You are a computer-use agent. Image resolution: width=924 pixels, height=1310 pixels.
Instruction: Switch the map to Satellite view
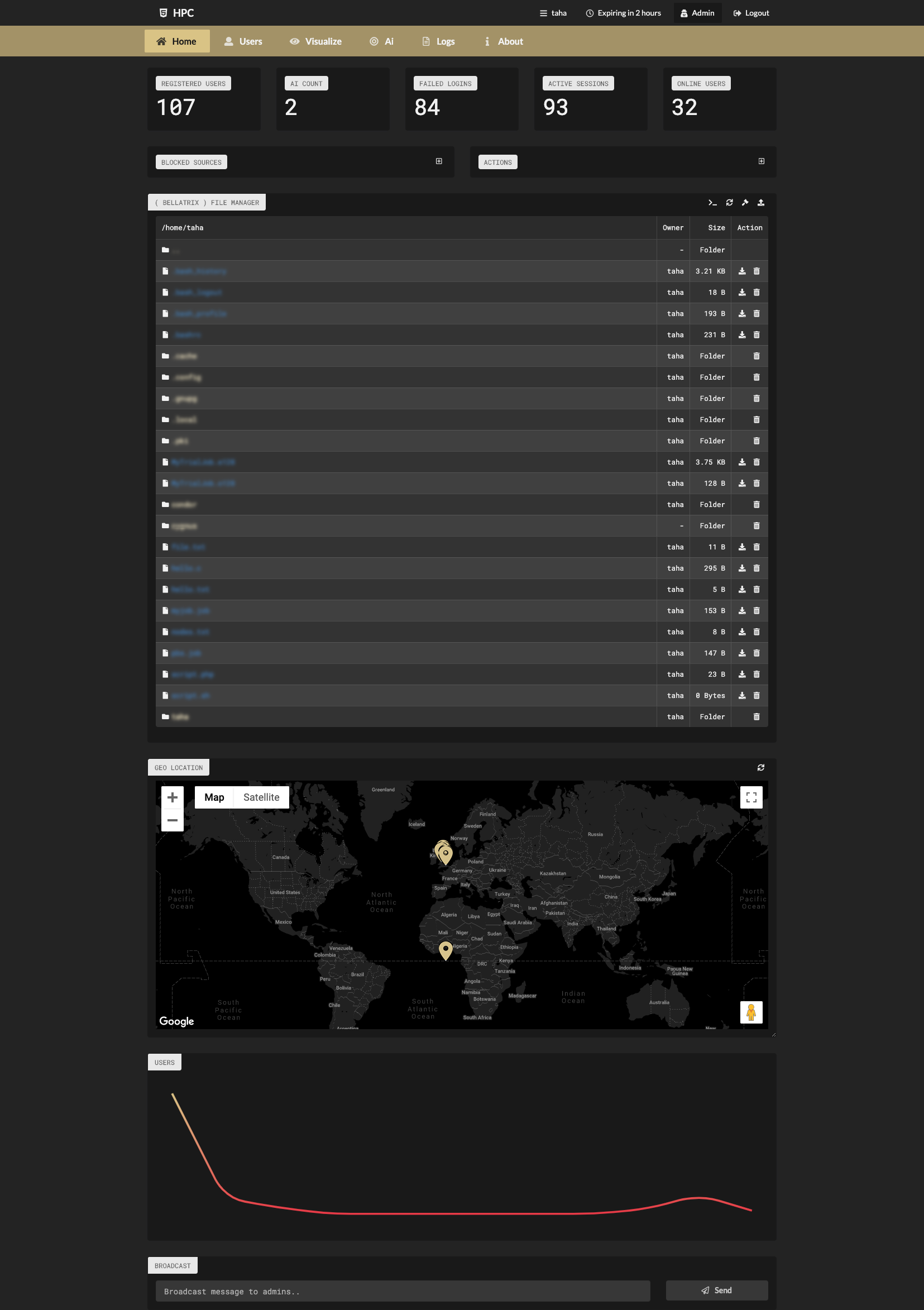tap(261, 796)
